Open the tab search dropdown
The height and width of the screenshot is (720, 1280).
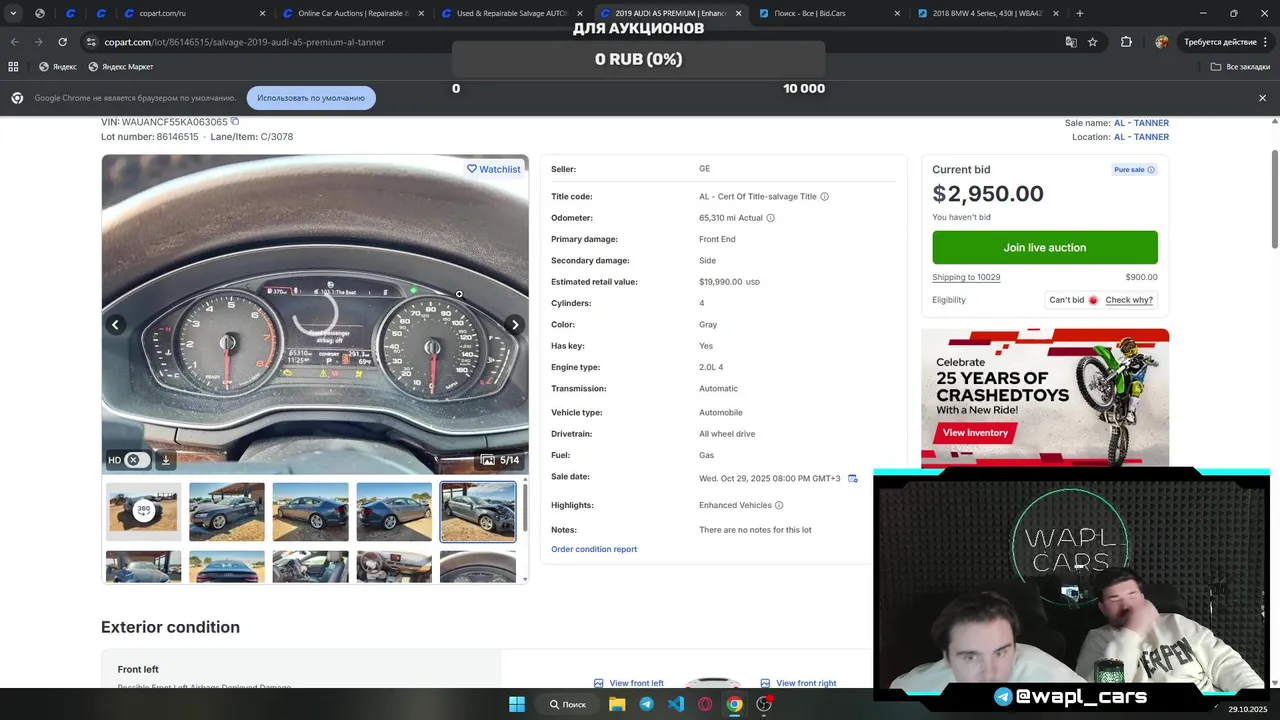pyautogui.click(x=13, y=14)
